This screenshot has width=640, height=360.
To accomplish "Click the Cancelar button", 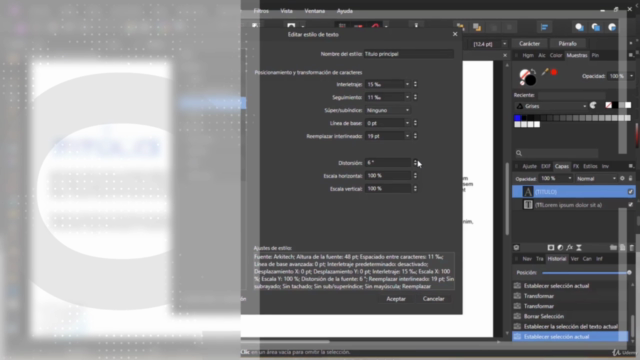I will click(x=433, y=299).
